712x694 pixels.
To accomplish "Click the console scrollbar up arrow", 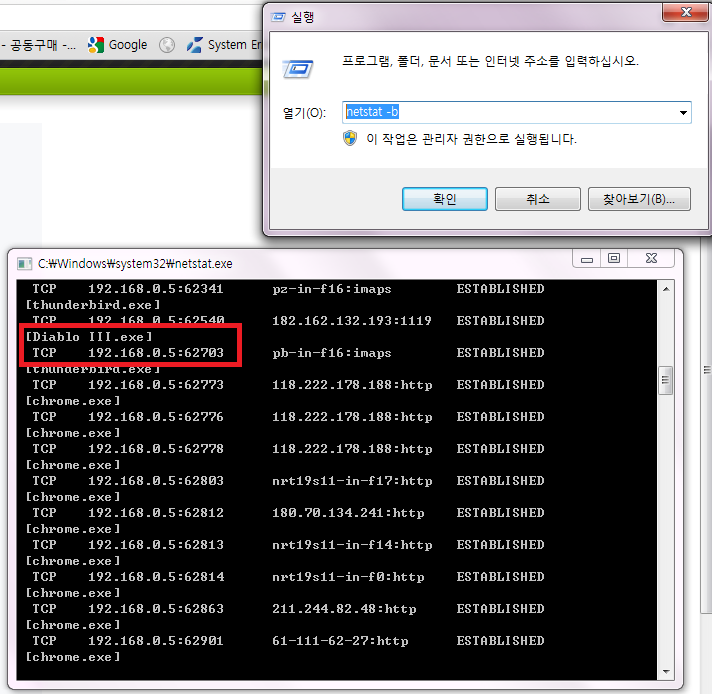I will tap(666, 290).
